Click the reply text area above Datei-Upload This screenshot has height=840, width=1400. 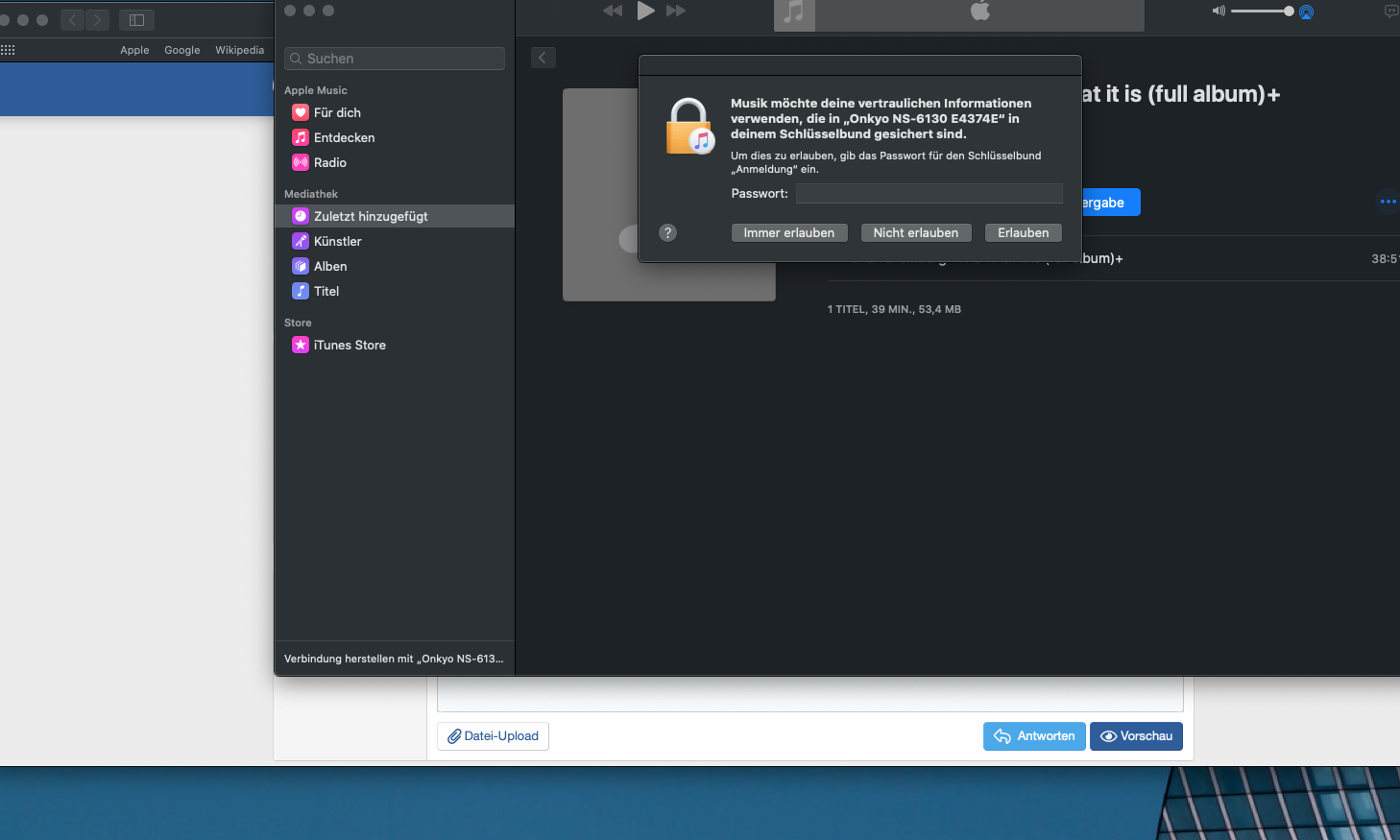pyautogui.click(x=810, y=693)
